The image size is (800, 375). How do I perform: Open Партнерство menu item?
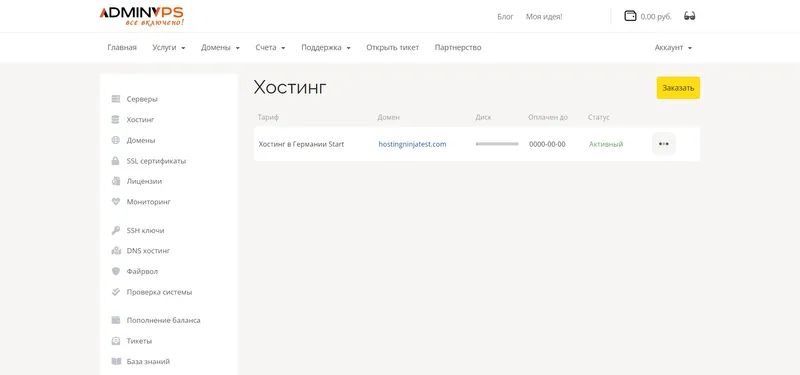click(x=458, y=47)
